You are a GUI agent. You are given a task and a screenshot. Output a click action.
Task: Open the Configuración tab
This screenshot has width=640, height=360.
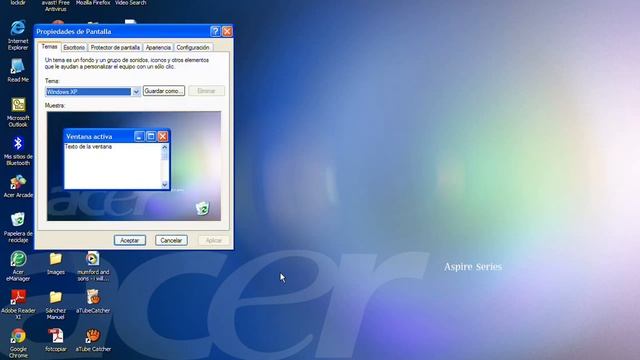click(193, 48)
